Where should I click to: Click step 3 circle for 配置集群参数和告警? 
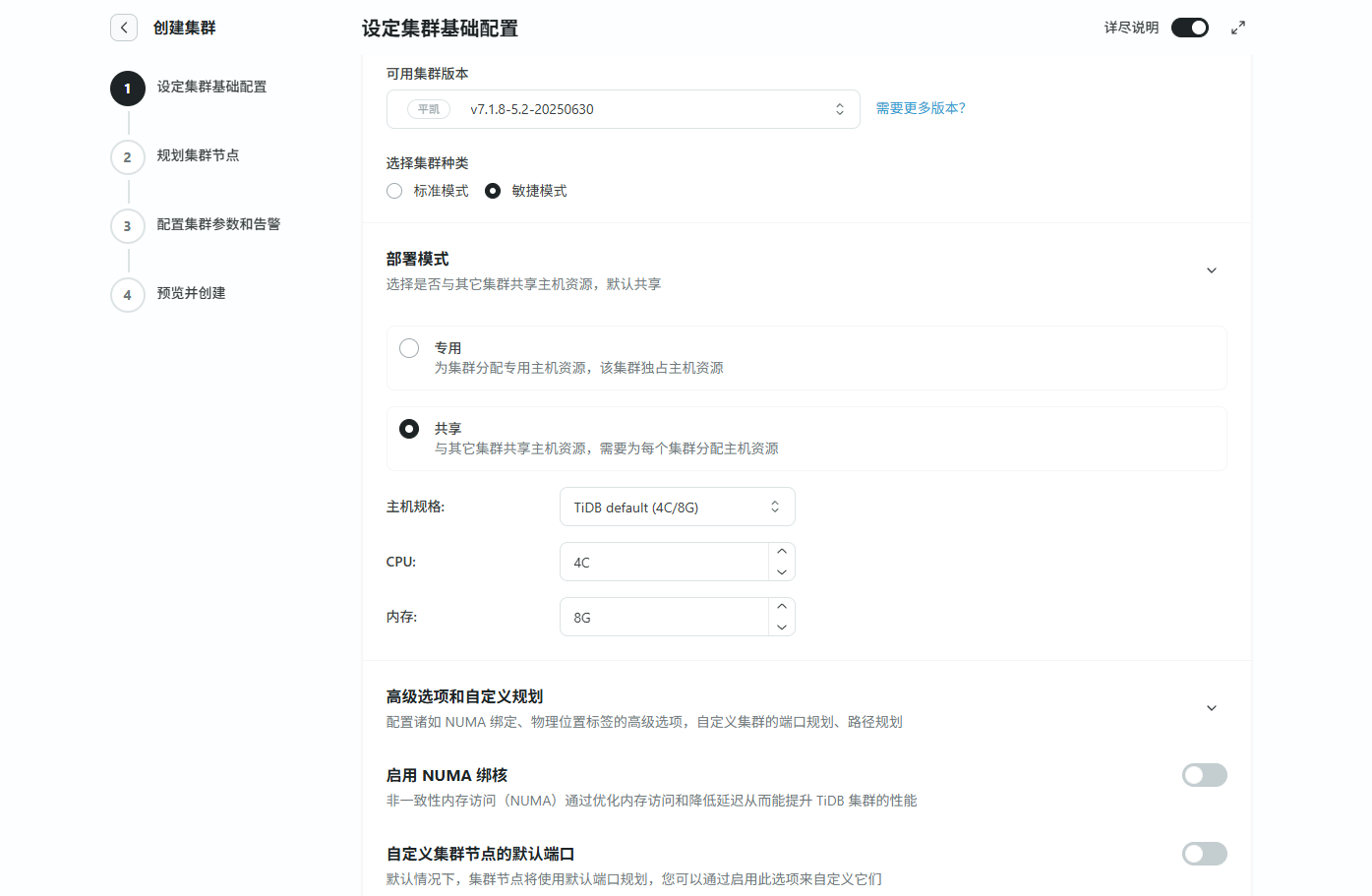point(128,226)
